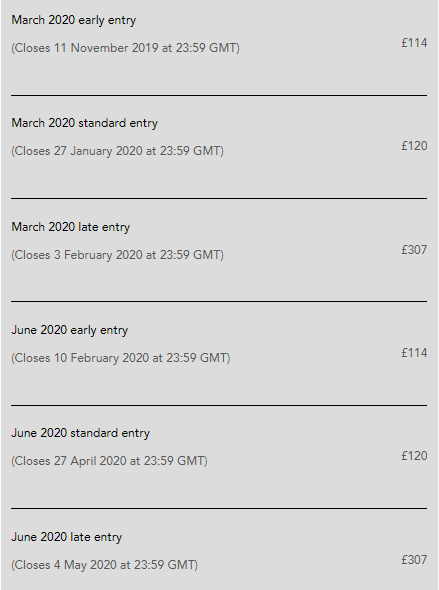
Task: Select June 2020 early entry heading
Action: click(x=70, y=330)
